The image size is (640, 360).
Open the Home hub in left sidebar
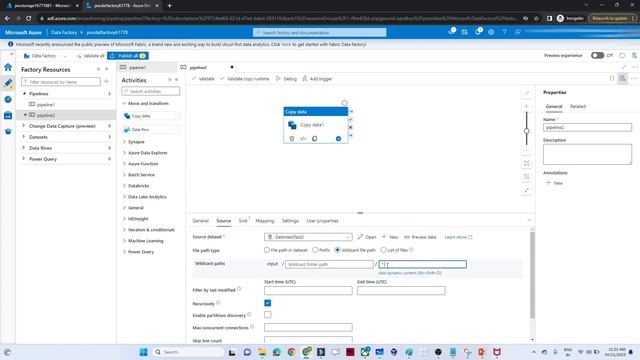coord(8,67)
